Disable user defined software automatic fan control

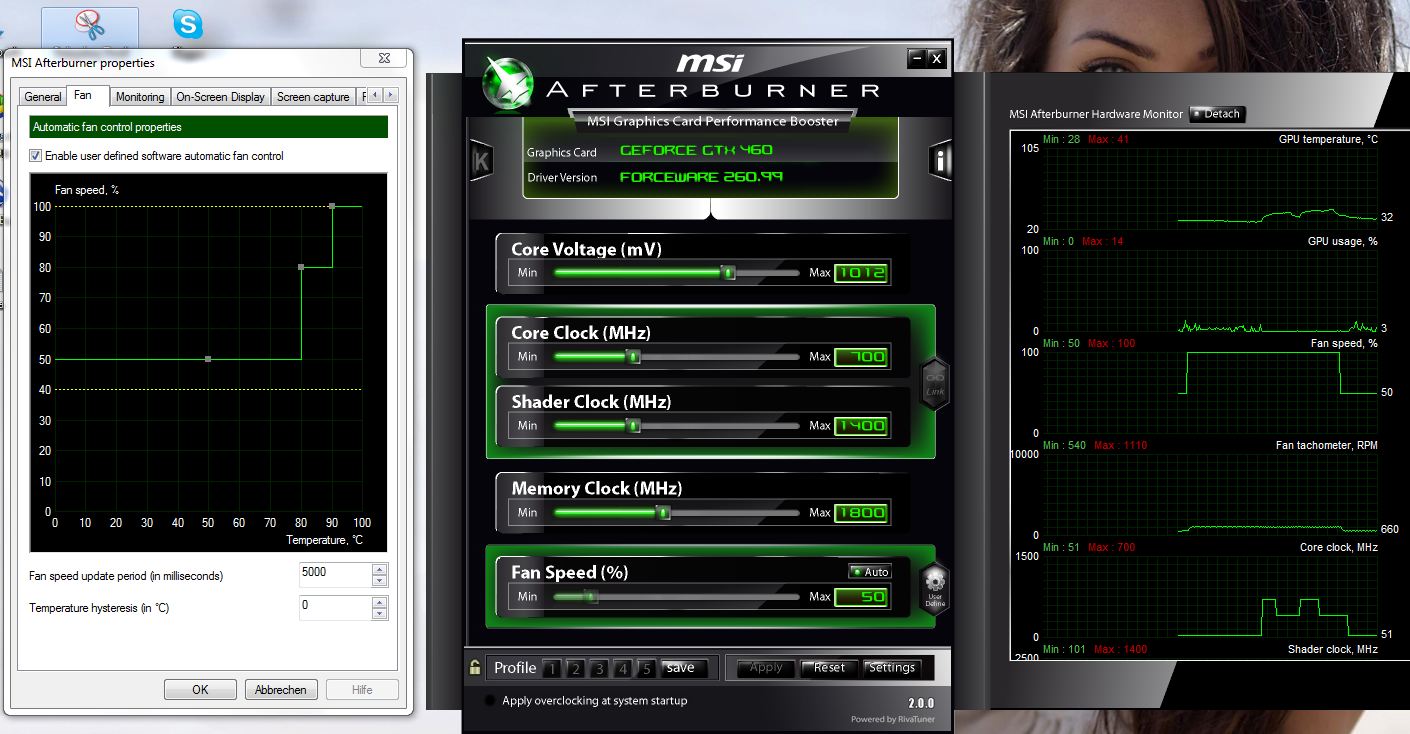point(36,156)
